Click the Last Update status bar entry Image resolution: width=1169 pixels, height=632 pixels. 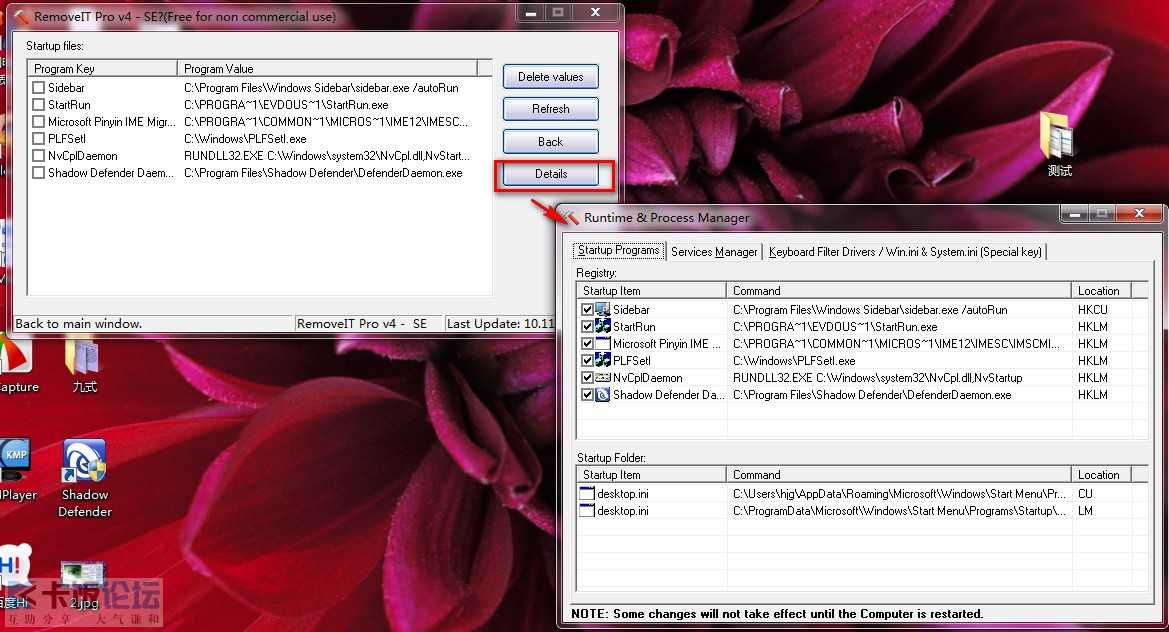500,323
